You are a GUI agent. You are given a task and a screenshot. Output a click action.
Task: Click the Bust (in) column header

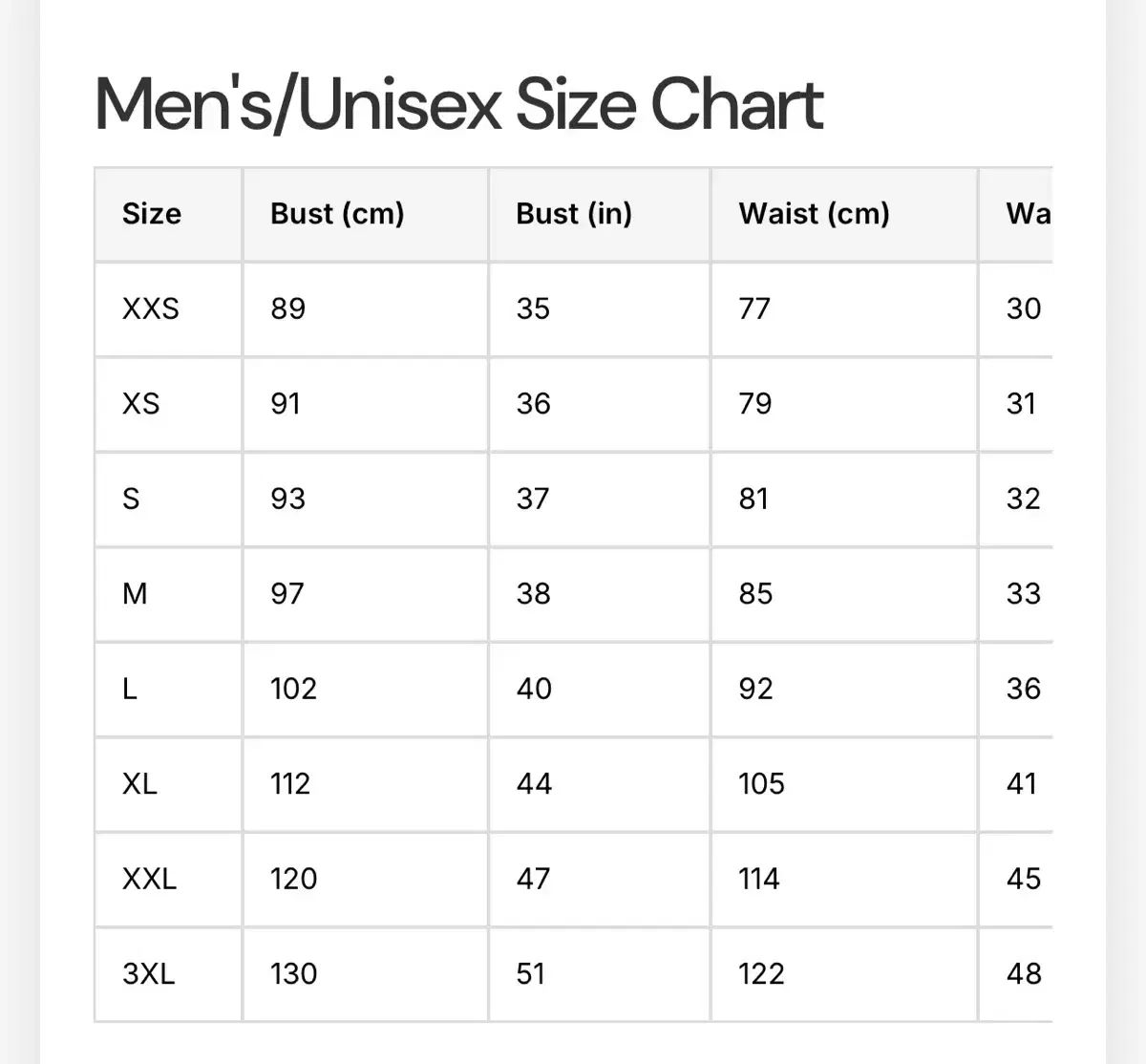point(574,213)
